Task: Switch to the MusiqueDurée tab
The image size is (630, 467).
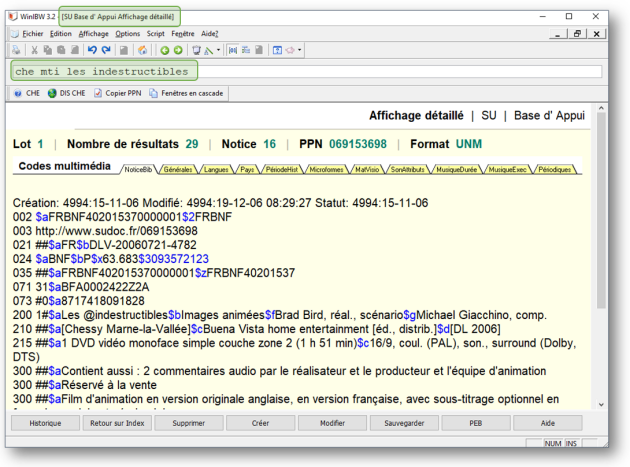Action: click(x=456, y=170)
